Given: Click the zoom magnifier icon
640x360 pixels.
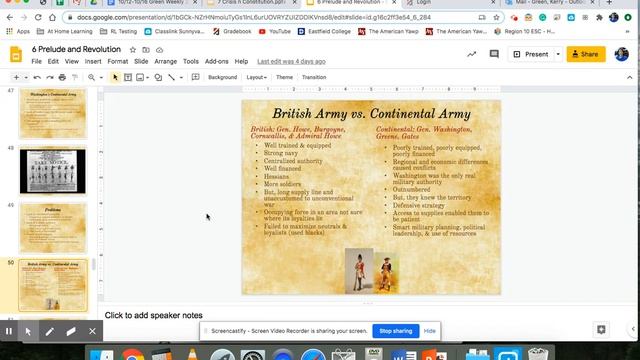Looking at the screenshot, I should (x=91, y=77).
